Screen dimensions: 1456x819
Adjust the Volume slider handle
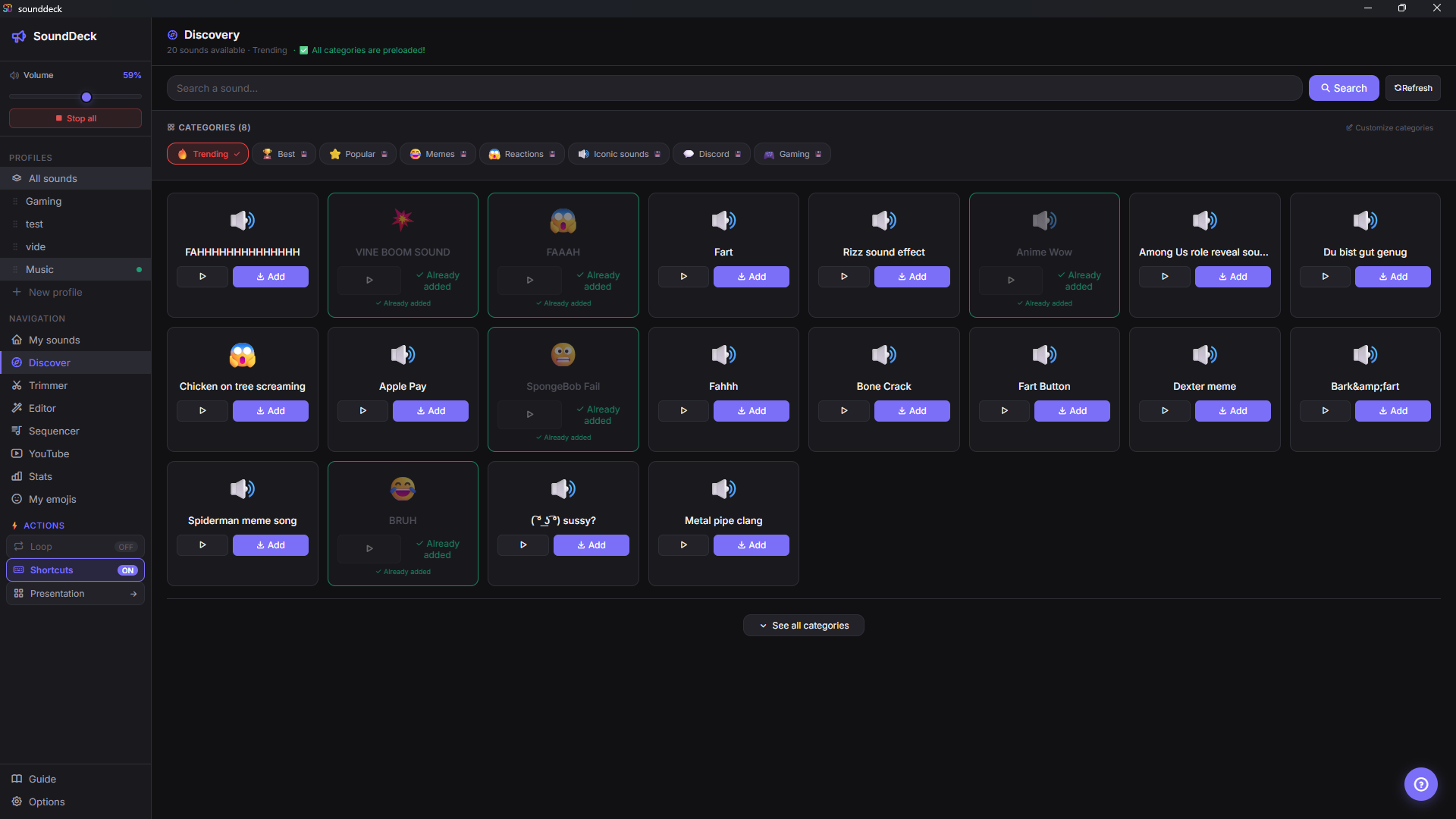(x=86, y=97)
